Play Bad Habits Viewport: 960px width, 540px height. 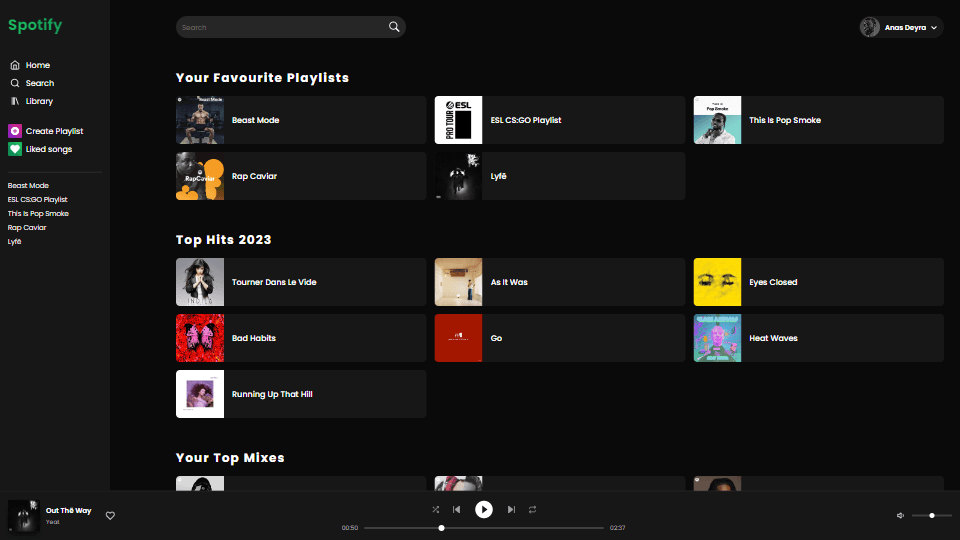tap(301, 338)
